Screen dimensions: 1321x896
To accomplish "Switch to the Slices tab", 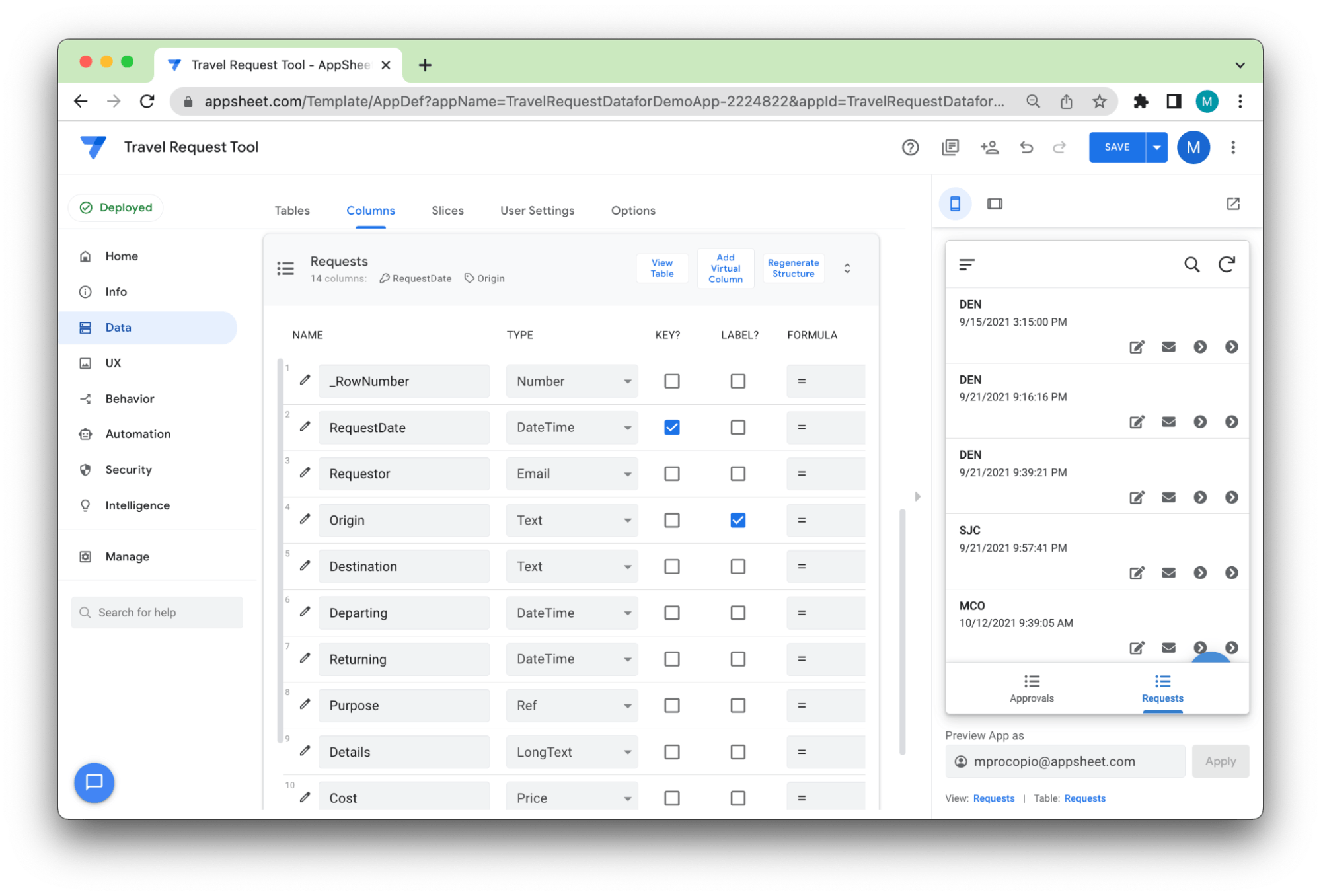I will click(x=448, y=211).
